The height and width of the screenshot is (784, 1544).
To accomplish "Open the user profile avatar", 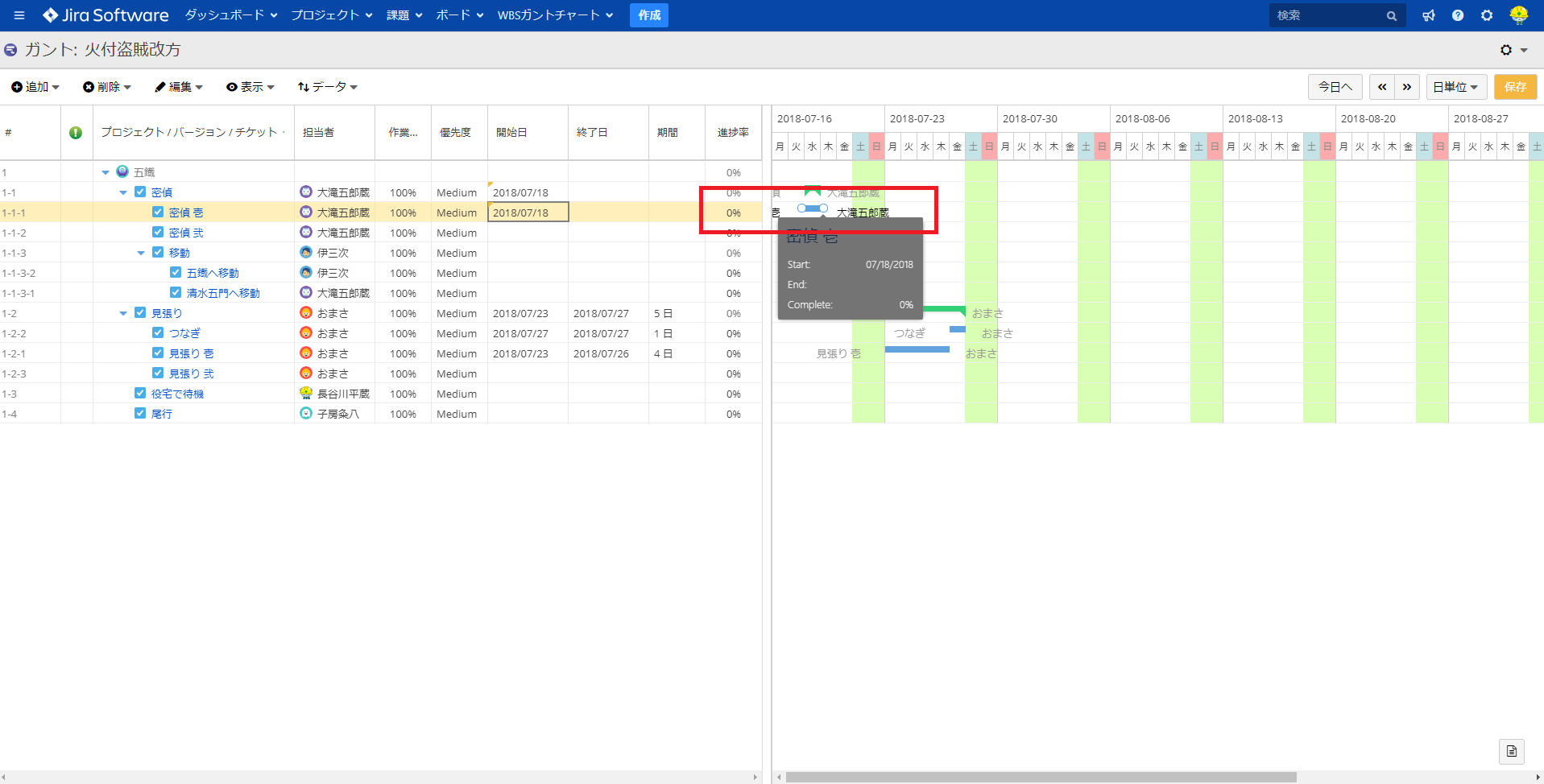I will point(1519,15).
